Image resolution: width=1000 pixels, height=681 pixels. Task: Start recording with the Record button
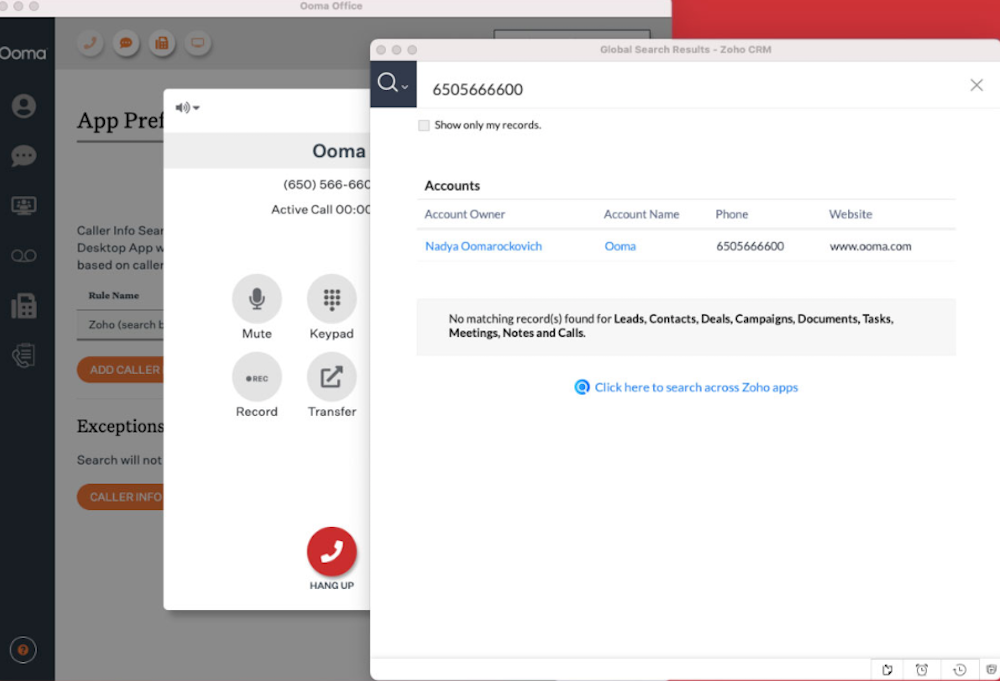[256, 377]
